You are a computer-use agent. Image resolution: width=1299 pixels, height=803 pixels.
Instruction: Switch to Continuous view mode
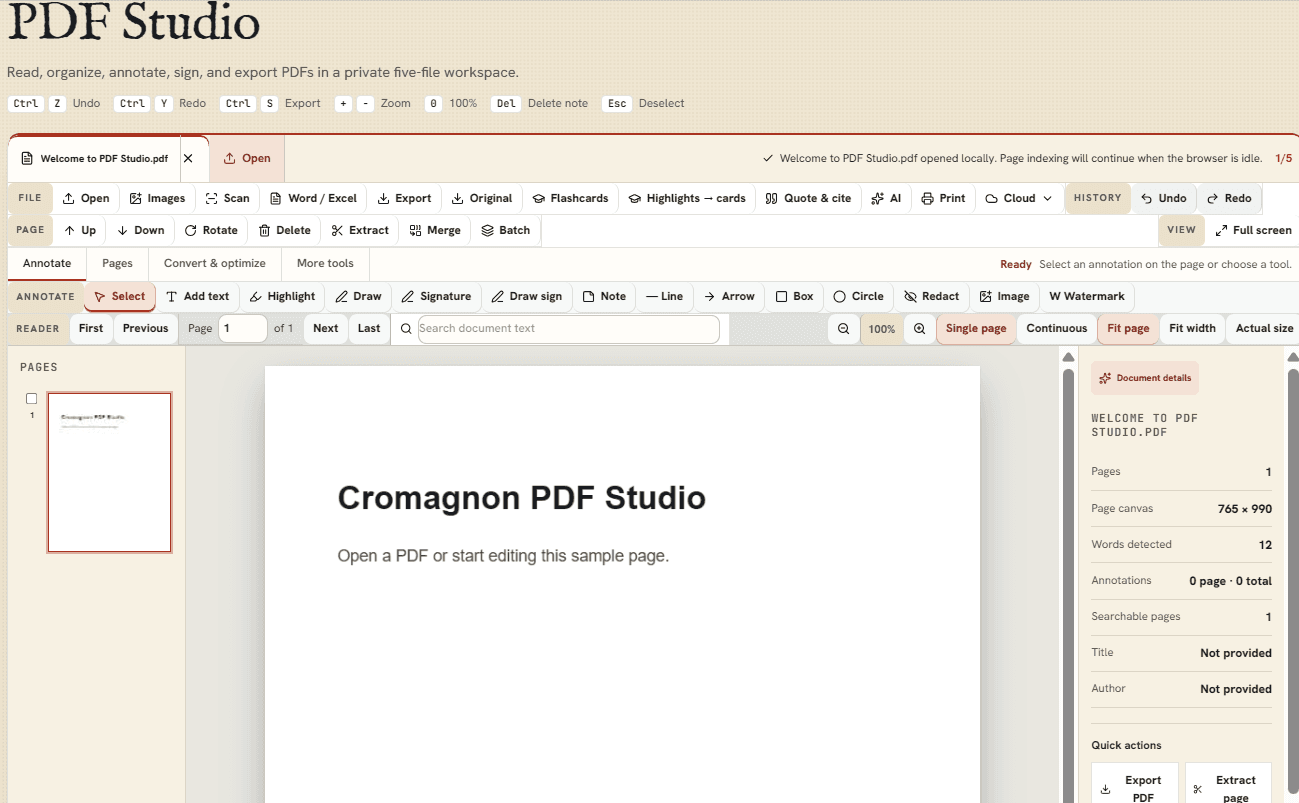[1056, 328]
